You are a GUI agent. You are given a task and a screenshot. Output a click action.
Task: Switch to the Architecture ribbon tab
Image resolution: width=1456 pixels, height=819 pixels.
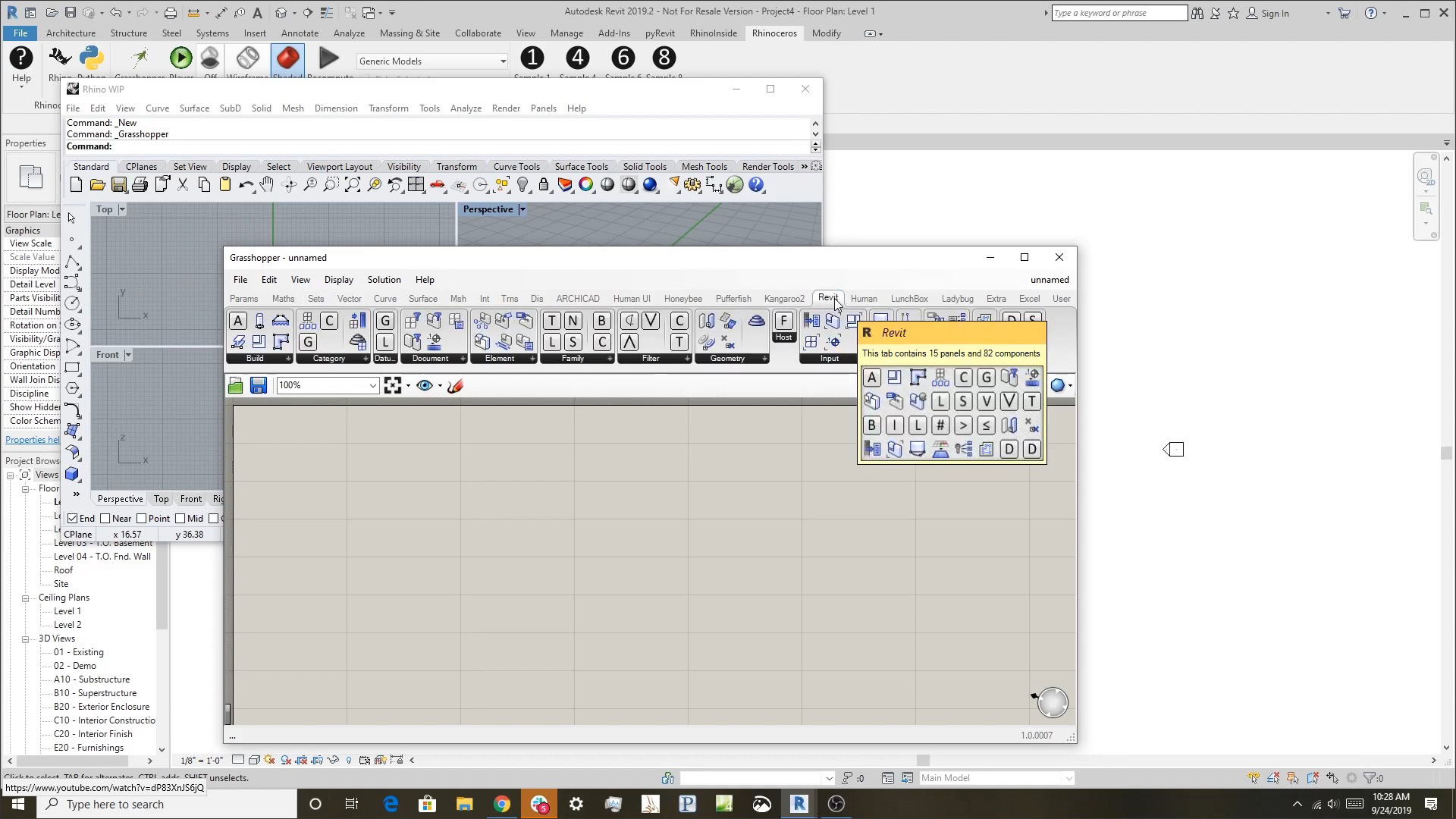pyautogui.click(x=71, y=33)
